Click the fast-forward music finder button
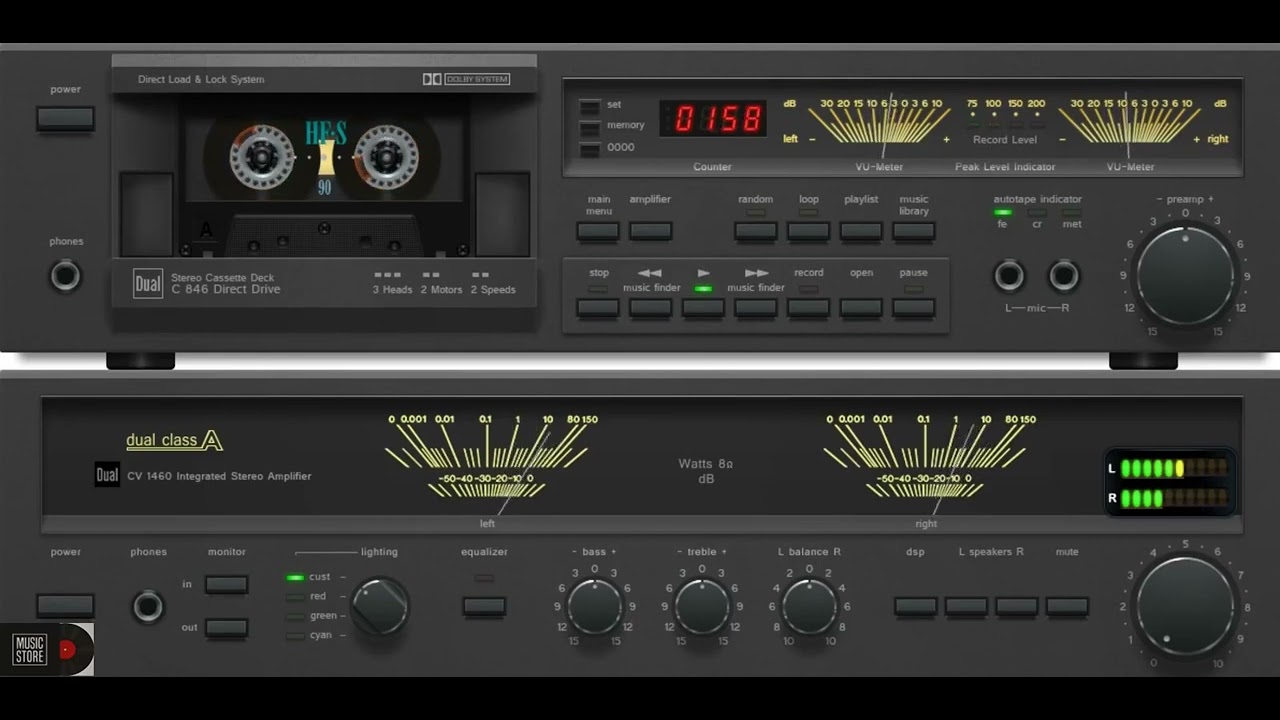 [756, 307]
